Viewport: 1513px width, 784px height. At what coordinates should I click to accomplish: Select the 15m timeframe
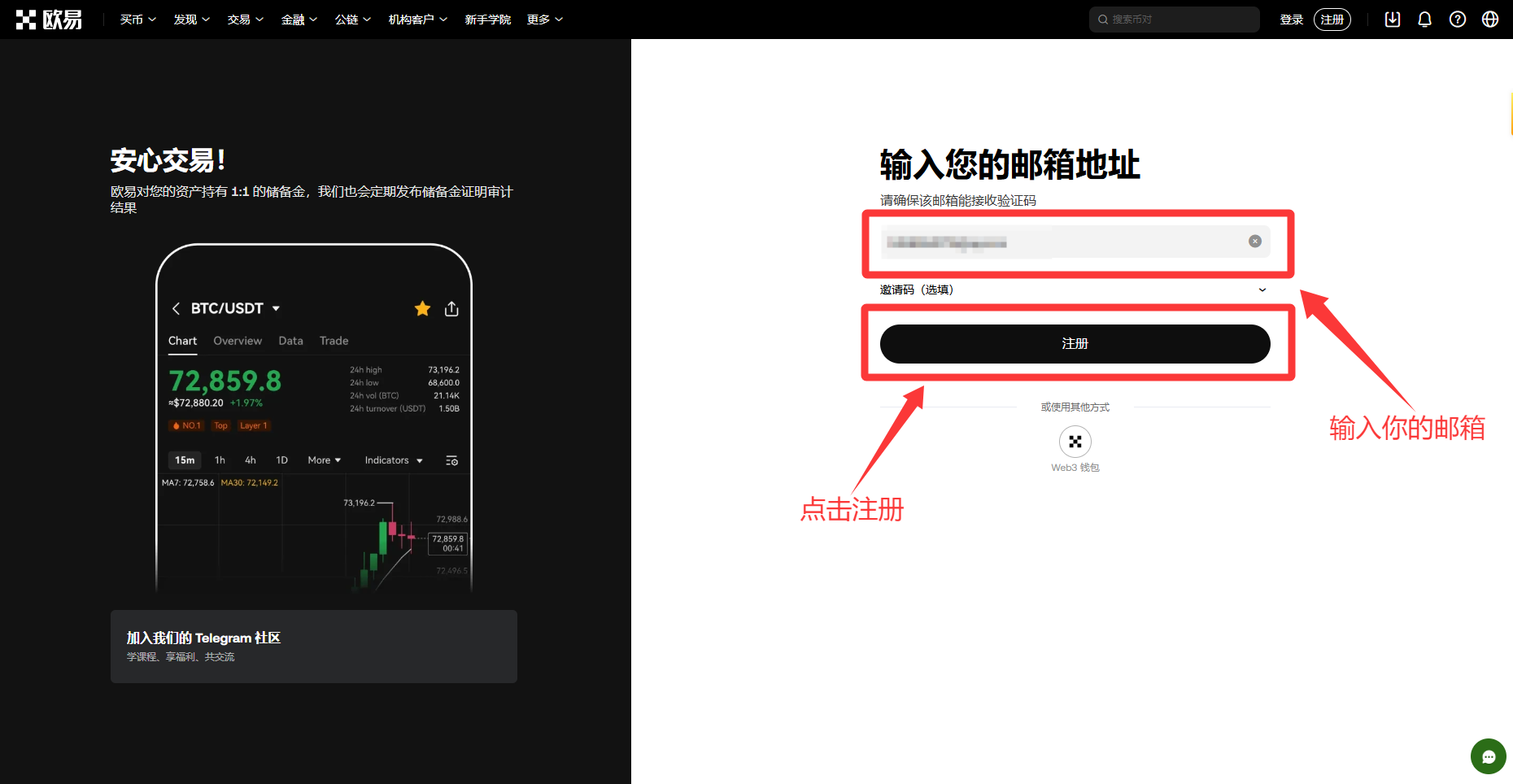[185, 460]
